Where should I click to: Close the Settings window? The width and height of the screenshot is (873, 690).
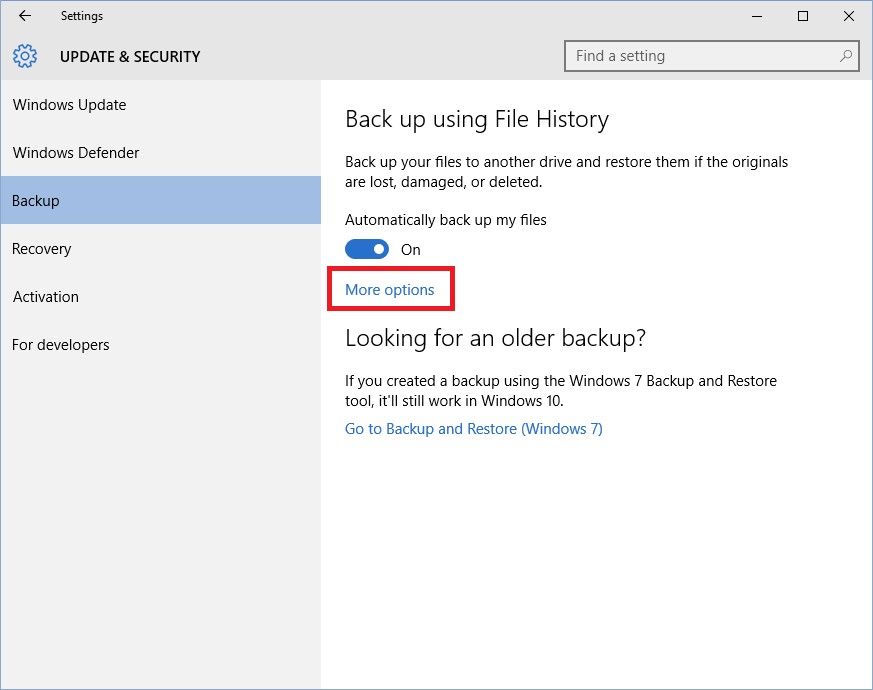coord(849,16)
